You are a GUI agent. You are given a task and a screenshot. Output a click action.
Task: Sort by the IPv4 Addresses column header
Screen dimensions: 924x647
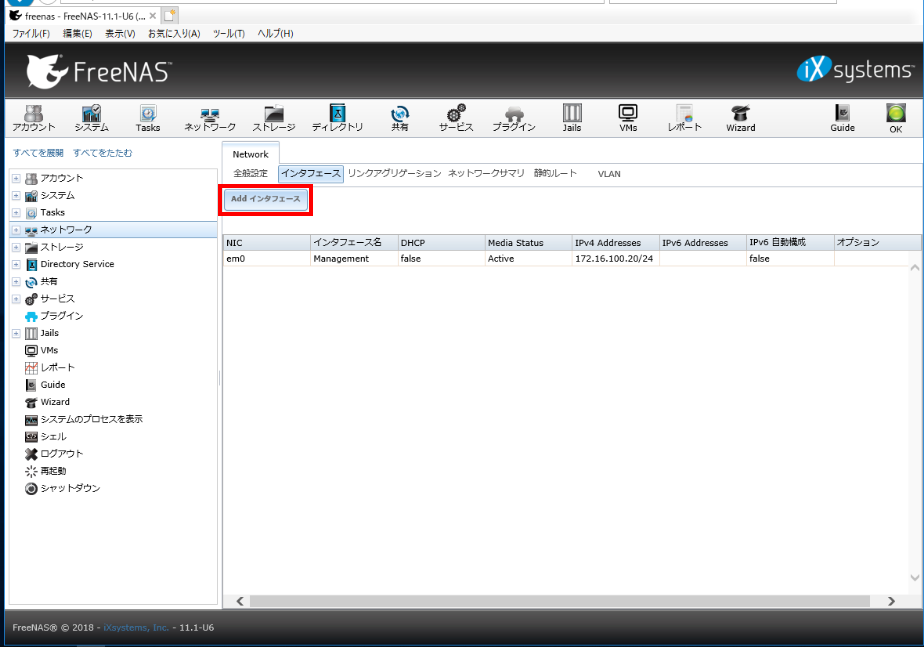pyautogui.click(x=616, y=243)
